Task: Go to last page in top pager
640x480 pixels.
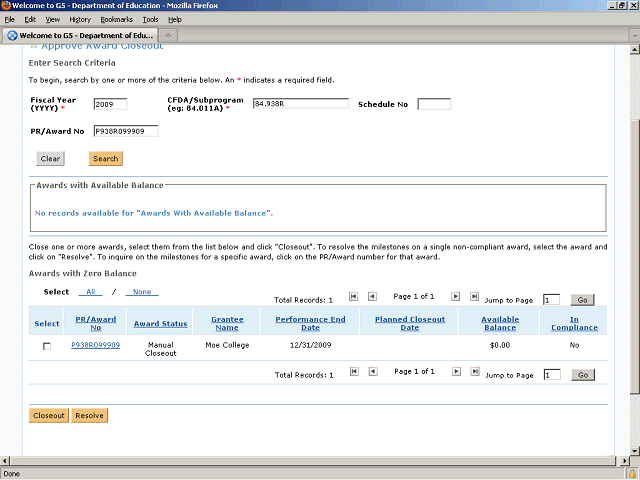Action: 474,296
